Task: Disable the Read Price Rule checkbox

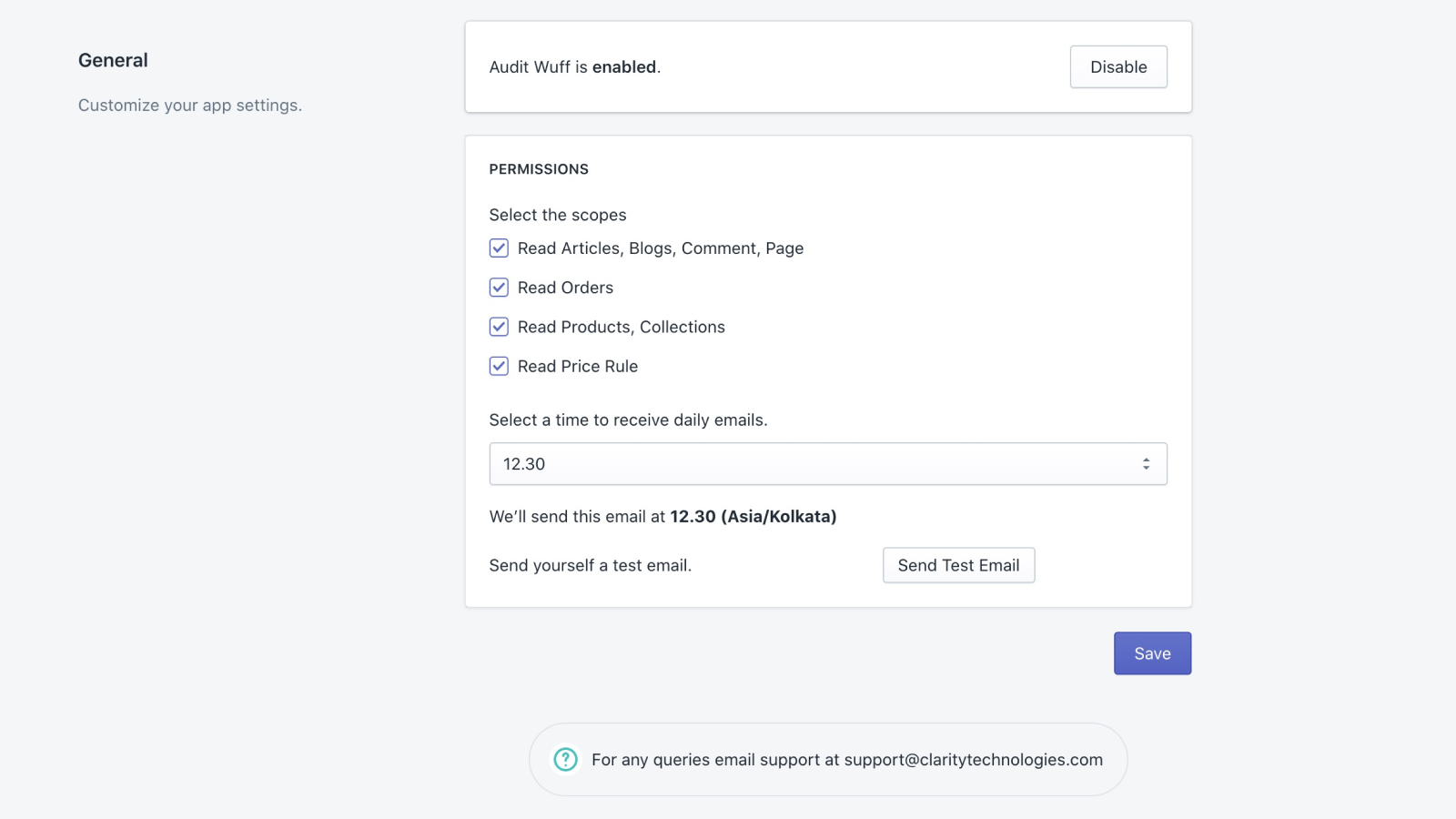Action: tap(499, 366)
